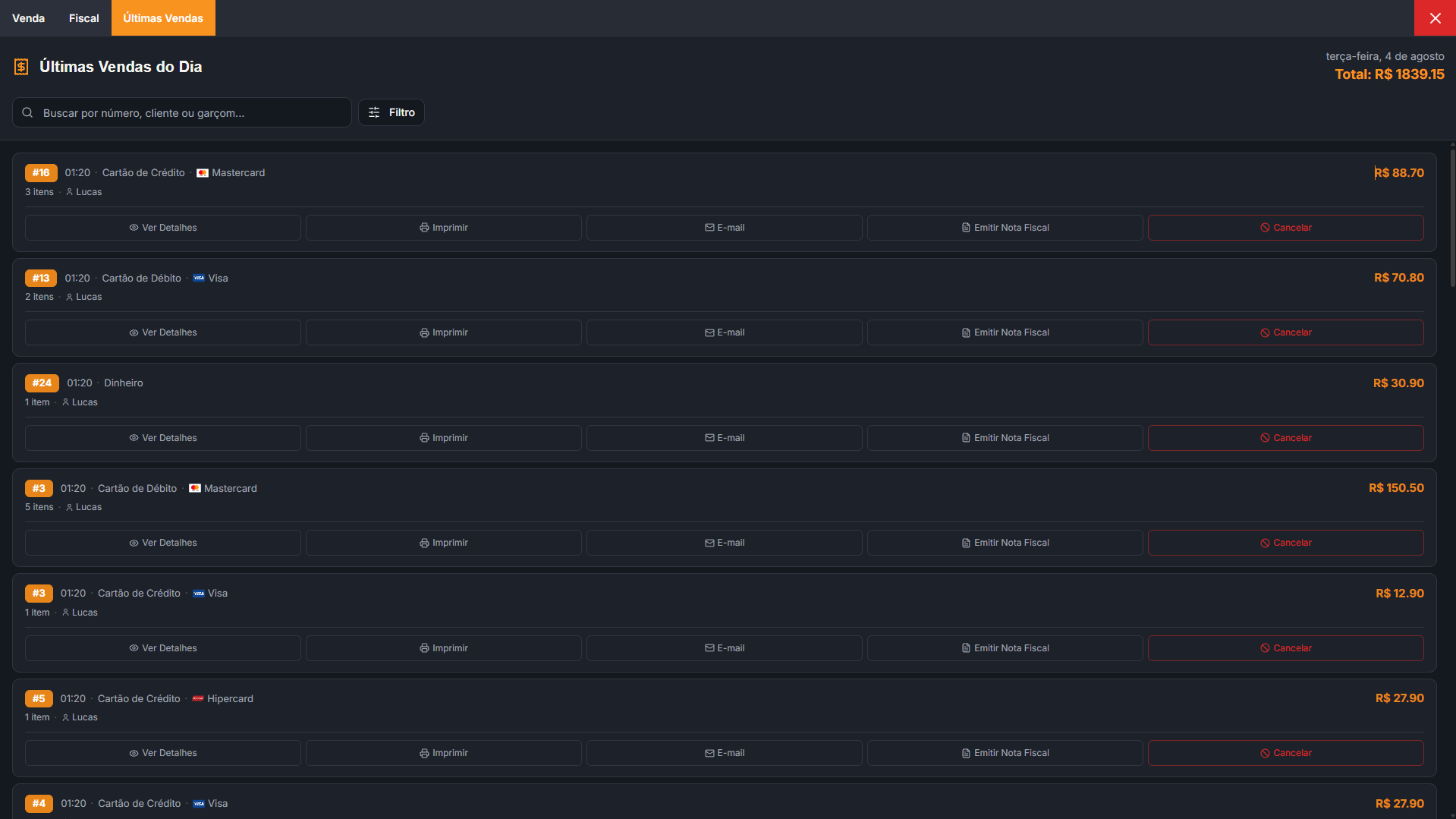The height and width of the screenshot is (819, 1456).
Task: Click cancel circle icon in R$ 150.50 sale
Action: pyautogui.click(x=1265, y=543)
